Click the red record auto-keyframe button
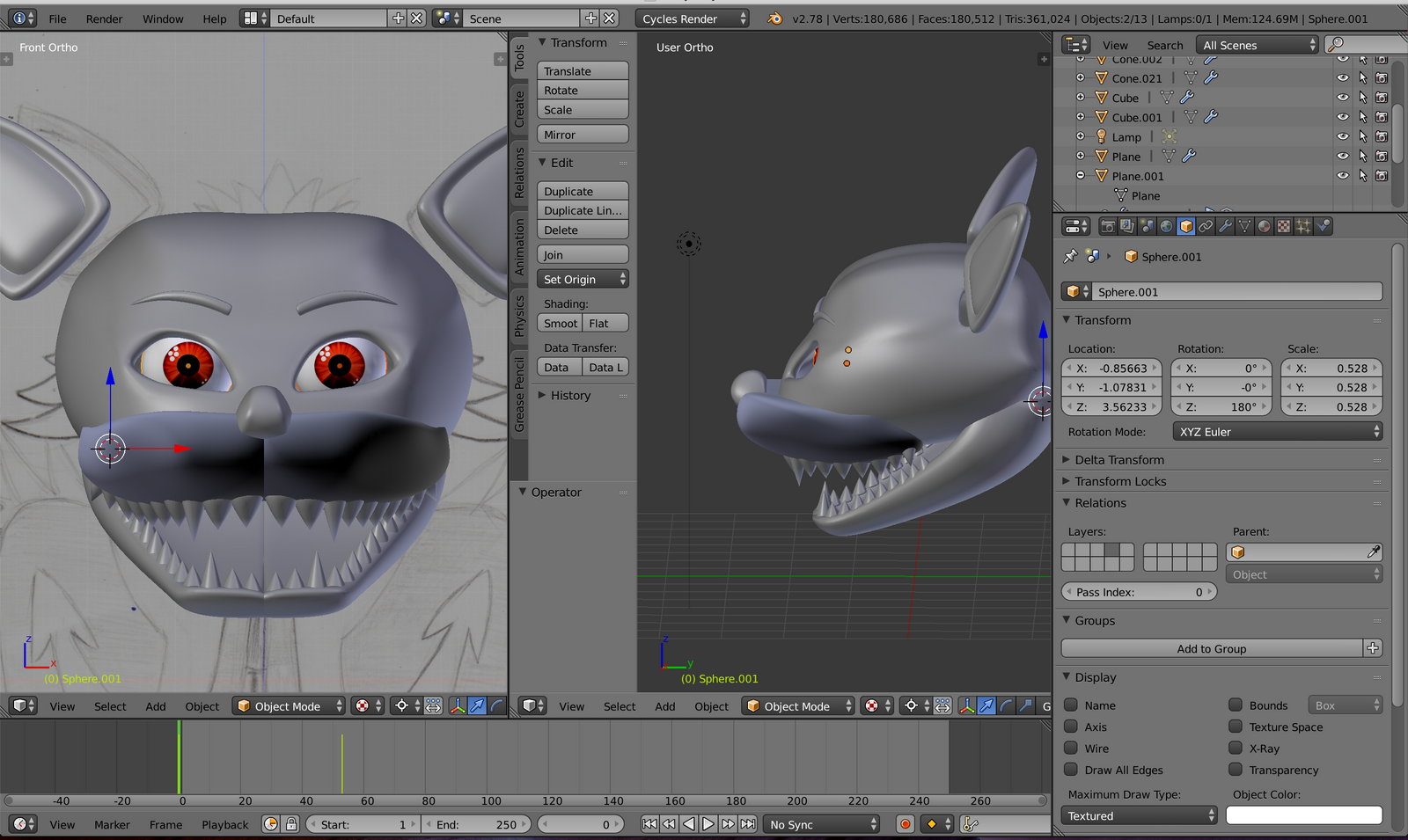 [x=905, y=824]
